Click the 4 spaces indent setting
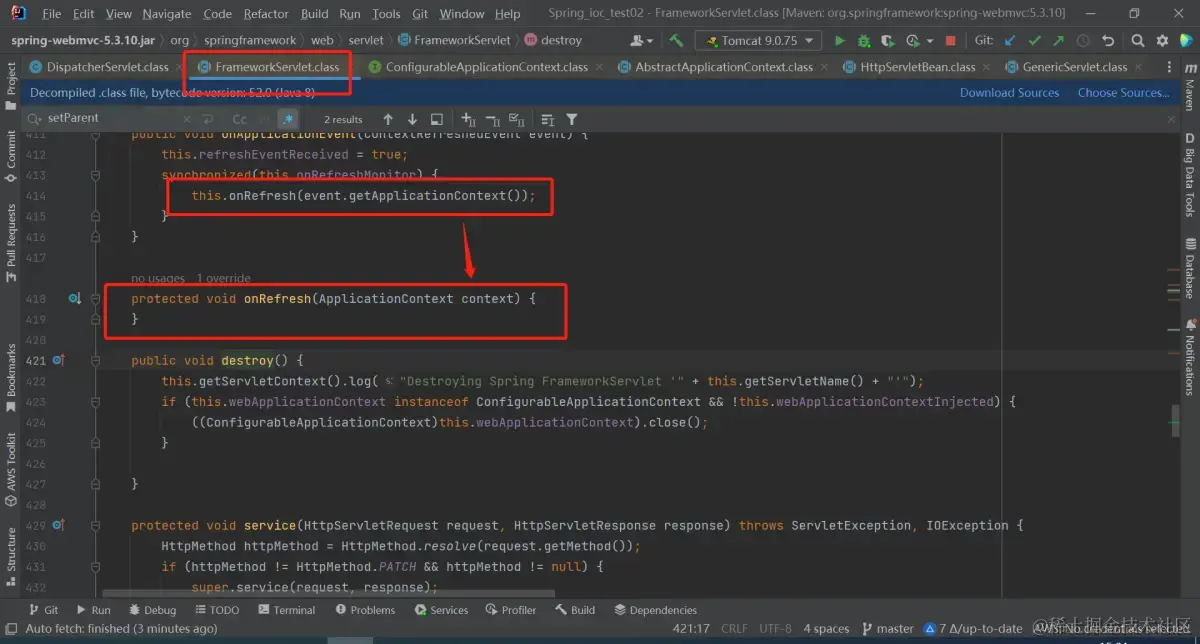The image size is (1200, 644). click(x=826, y=628)
